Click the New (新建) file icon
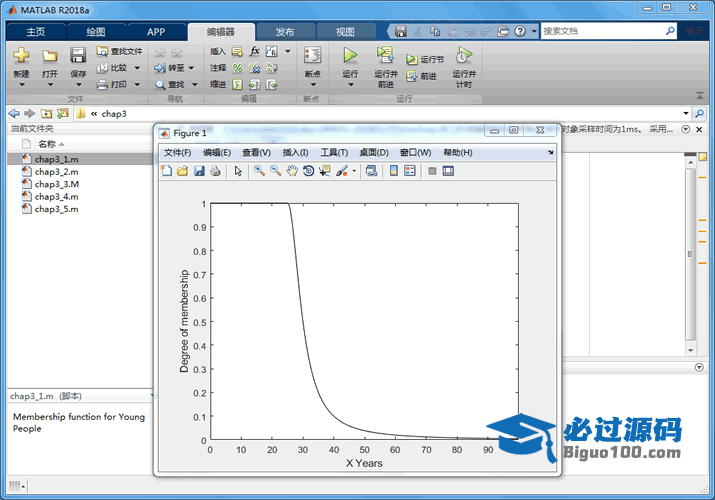 21,55
